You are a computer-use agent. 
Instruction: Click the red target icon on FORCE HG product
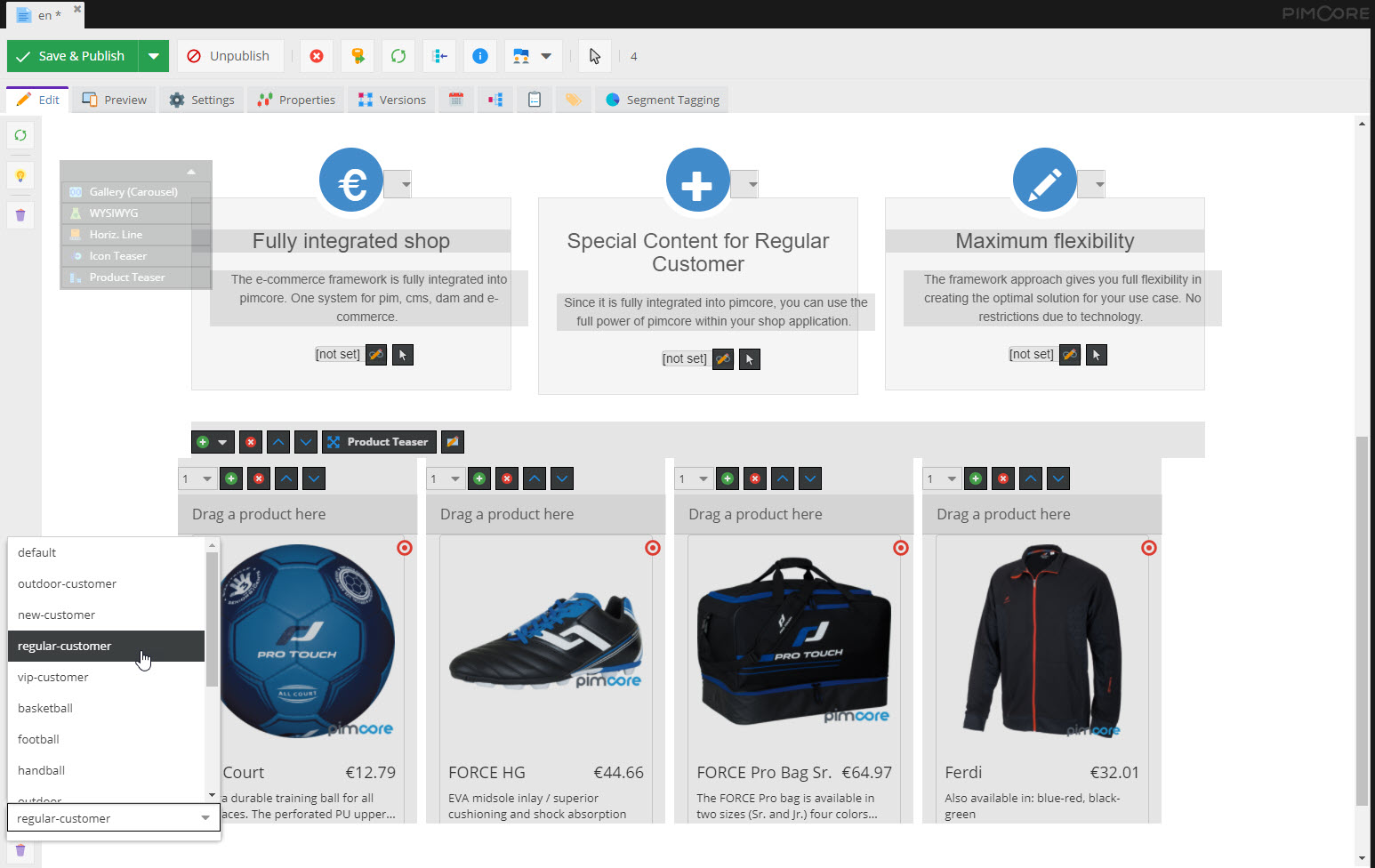pyautogui.click(x=653, y=548)
